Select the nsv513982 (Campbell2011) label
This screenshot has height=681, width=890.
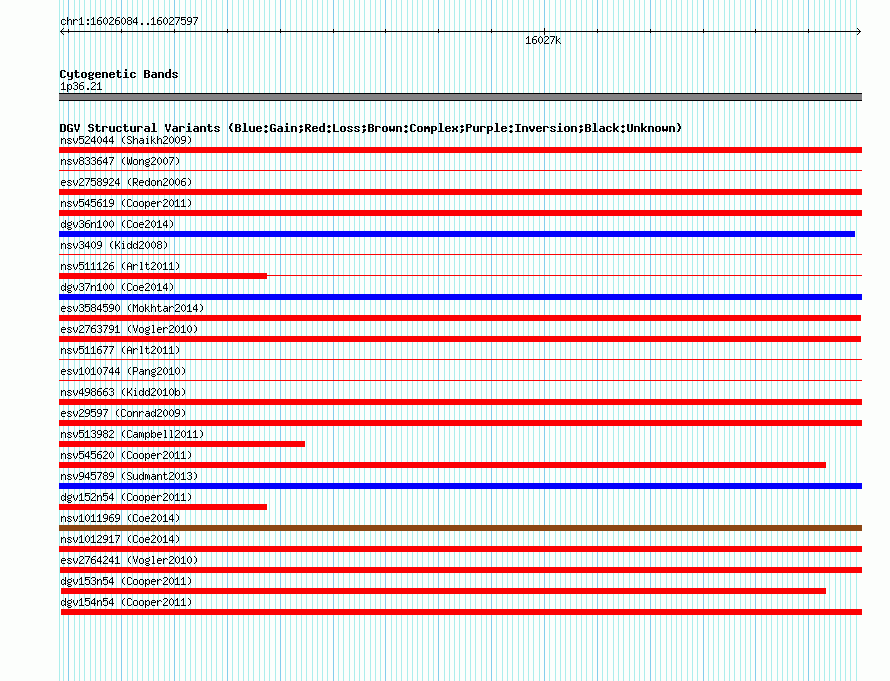pyautogui.click(x=132, y=434)
